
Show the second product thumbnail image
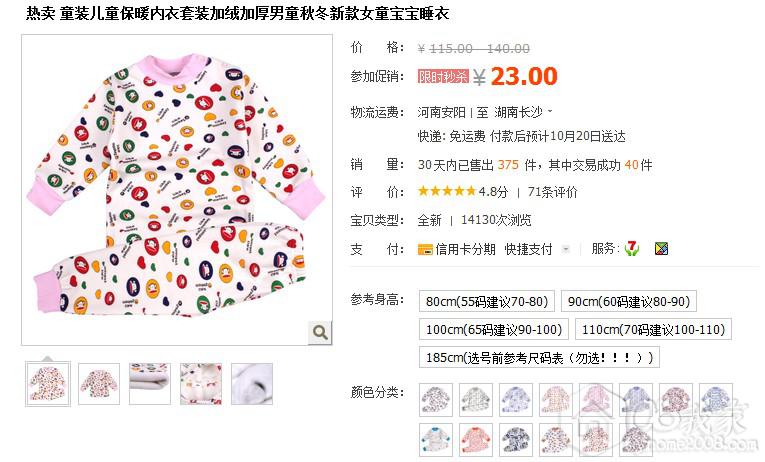pos(99,384)
